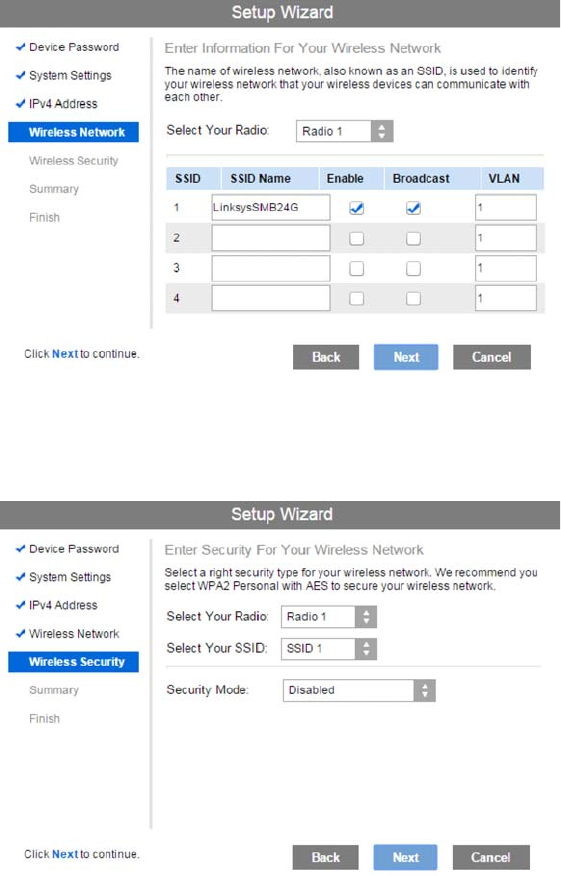The width and height of the screenshot is (561, 876).
Task: Enable SSID 2 checkbox
Action: click(356, 239)
